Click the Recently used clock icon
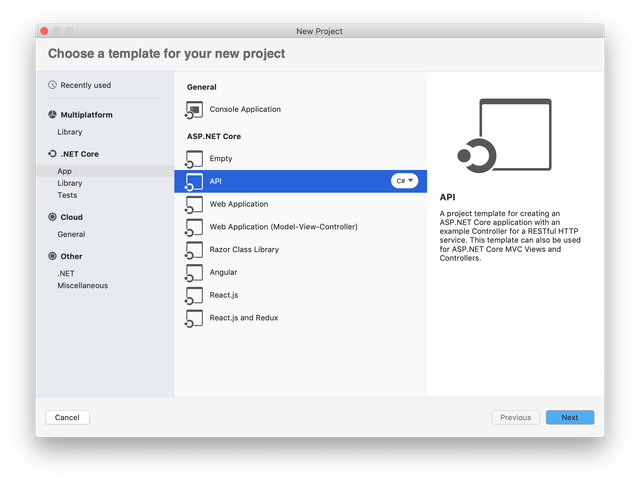This screenshot has height=484, width=640. pyautogui.click(x=52, y=86)
